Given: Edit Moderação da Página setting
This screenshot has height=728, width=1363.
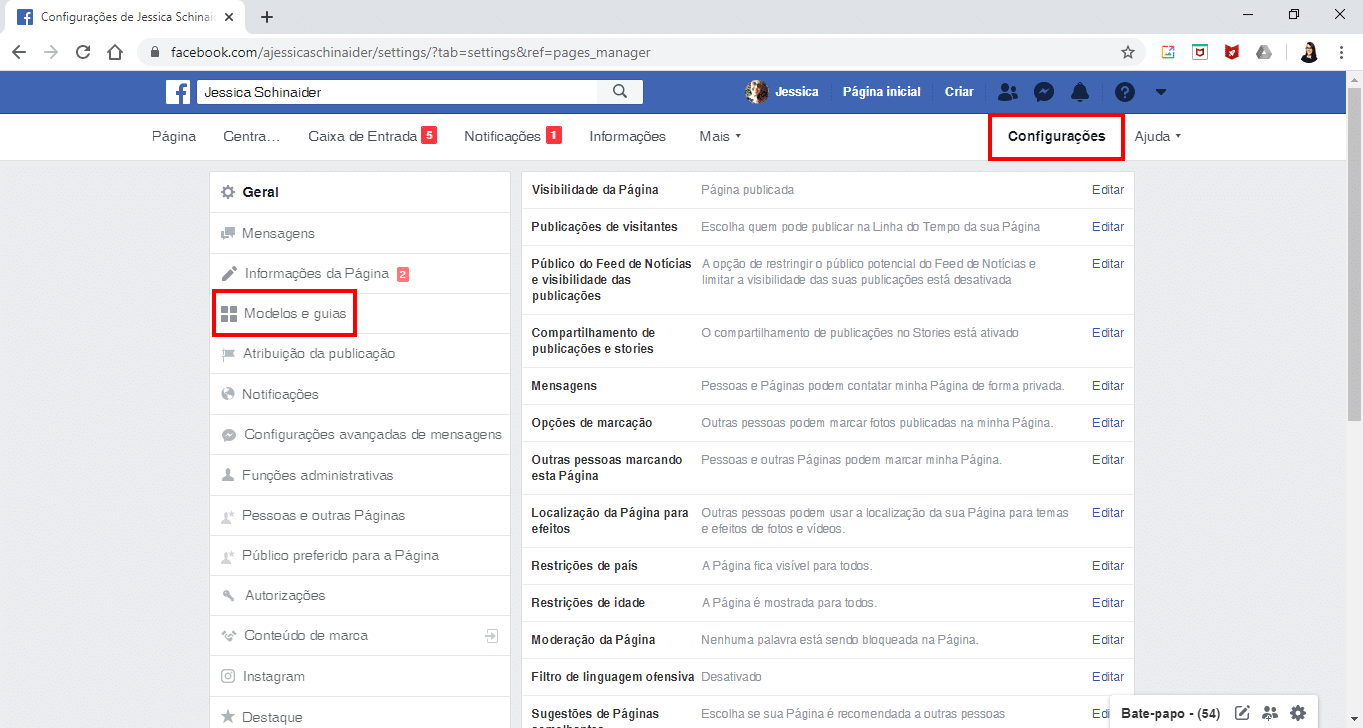Looking at the screenshot, I should (x=1107, y=639).
